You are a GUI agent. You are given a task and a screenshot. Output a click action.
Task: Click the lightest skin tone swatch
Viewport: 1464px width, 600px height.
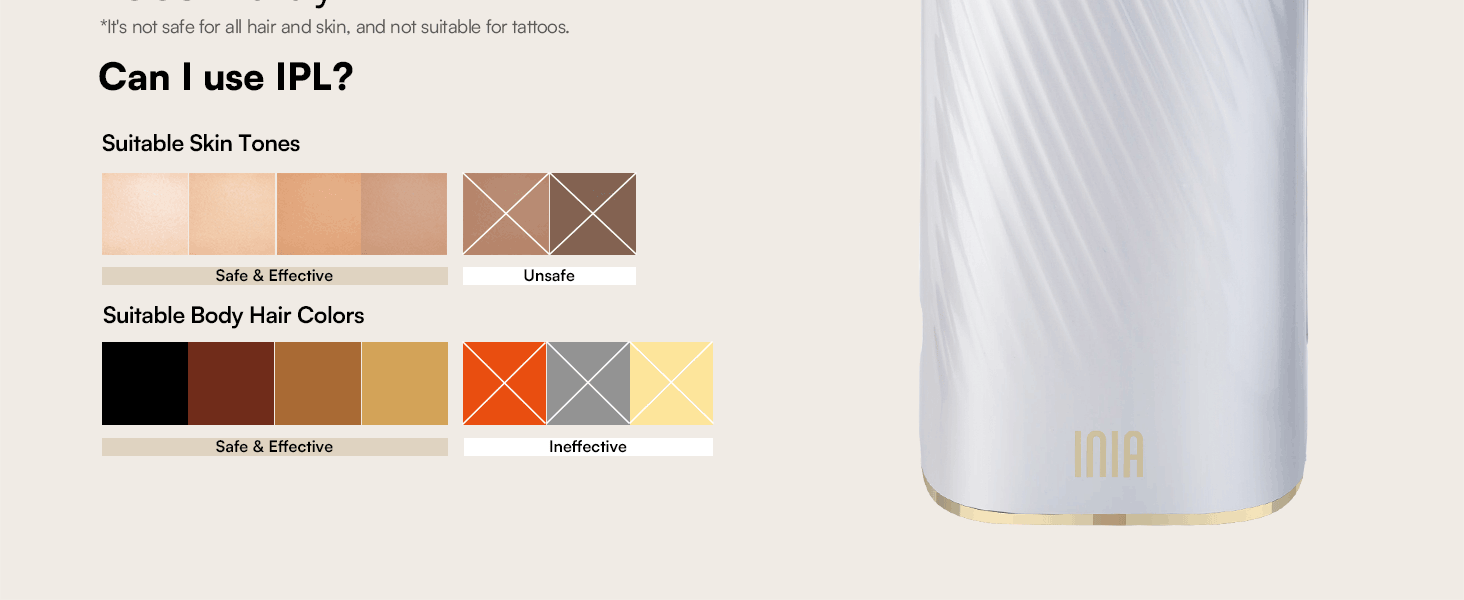click(145, 214)
